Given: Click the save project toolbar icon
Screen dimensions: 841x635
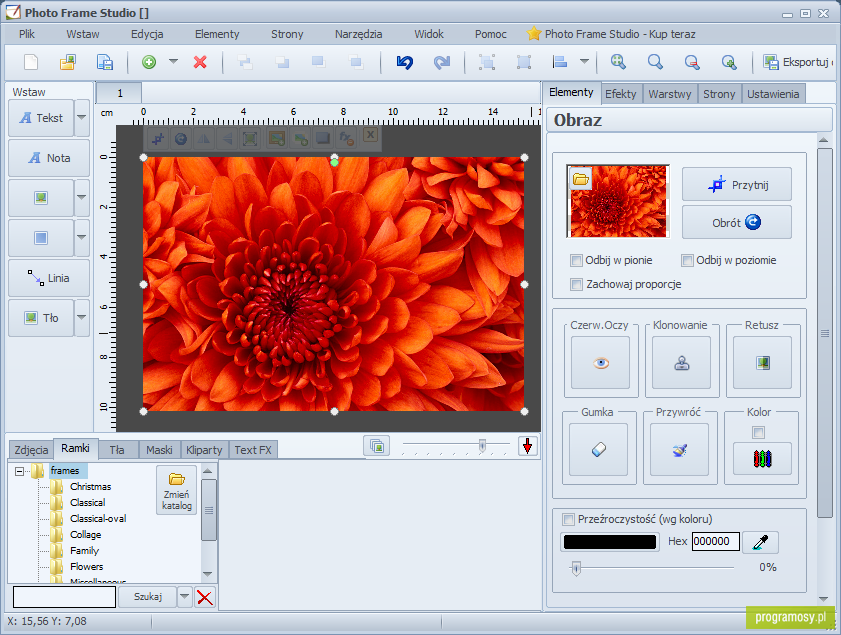Looking at the screenshot, I should [x=105, y=62].
